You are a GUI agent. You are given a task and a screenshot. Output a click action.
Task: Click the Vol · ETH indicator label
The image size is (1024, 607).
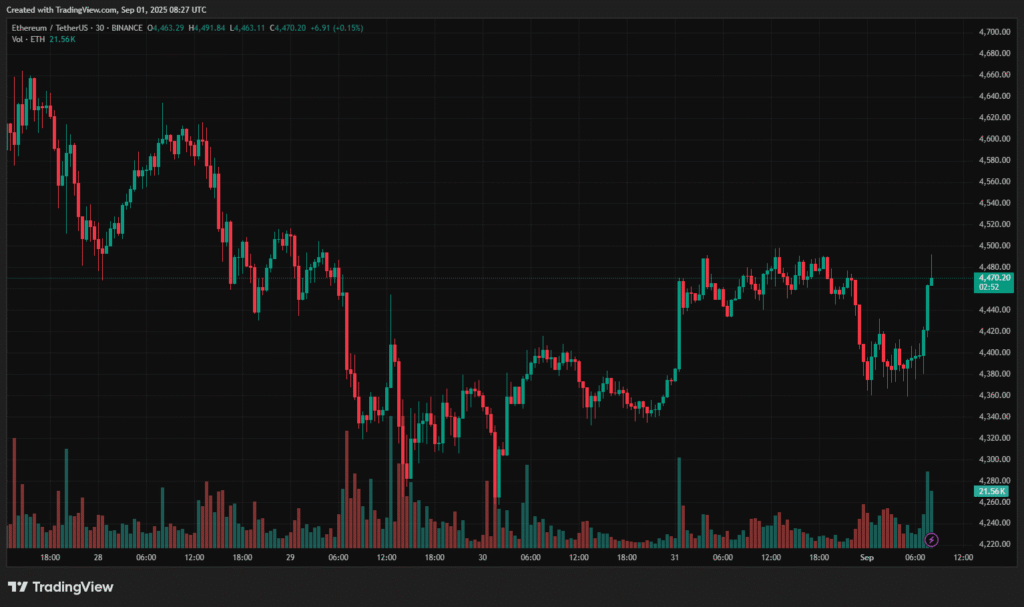click(x=28, y=39)
